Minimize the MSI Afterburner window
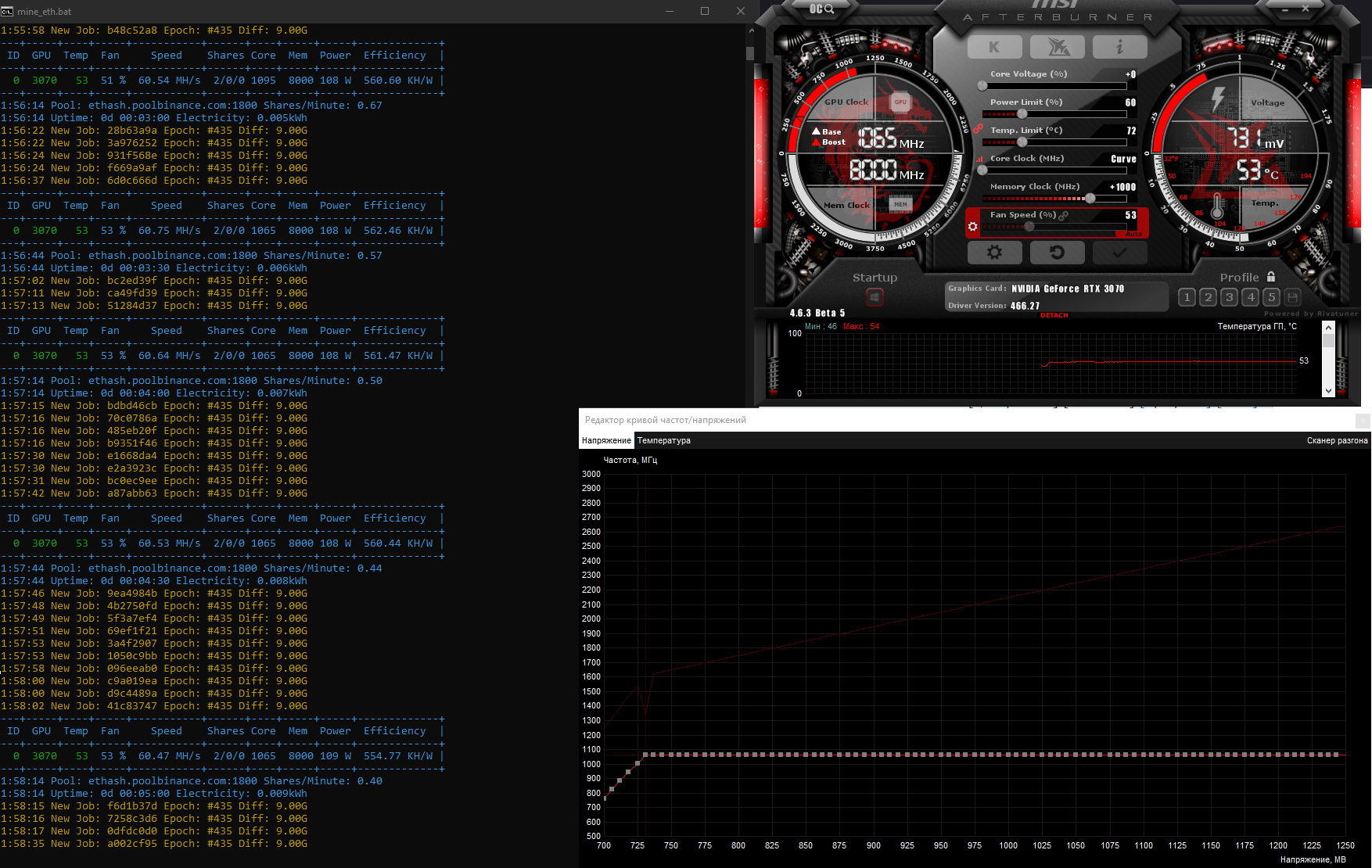The image size is (1372, 868). [1285, 9]
